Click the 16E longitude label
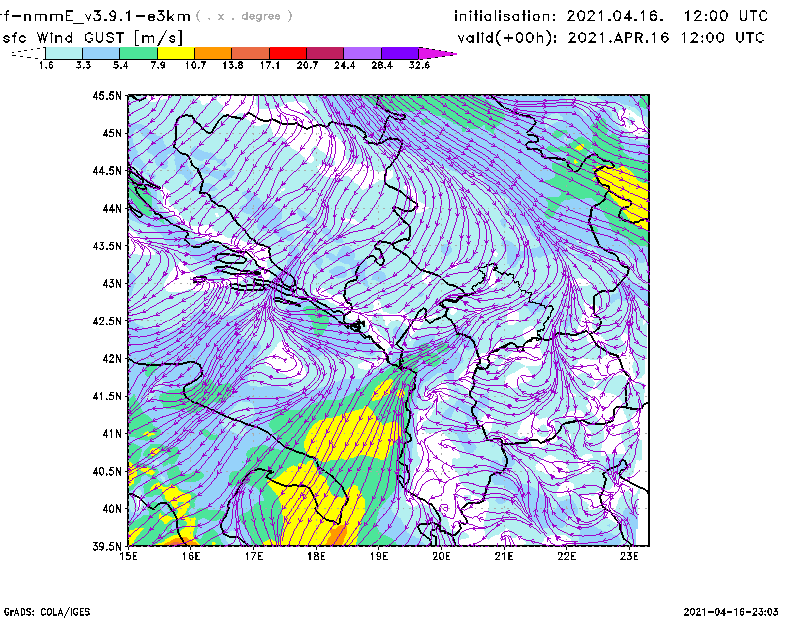800x618 pixels. point(191,556)
